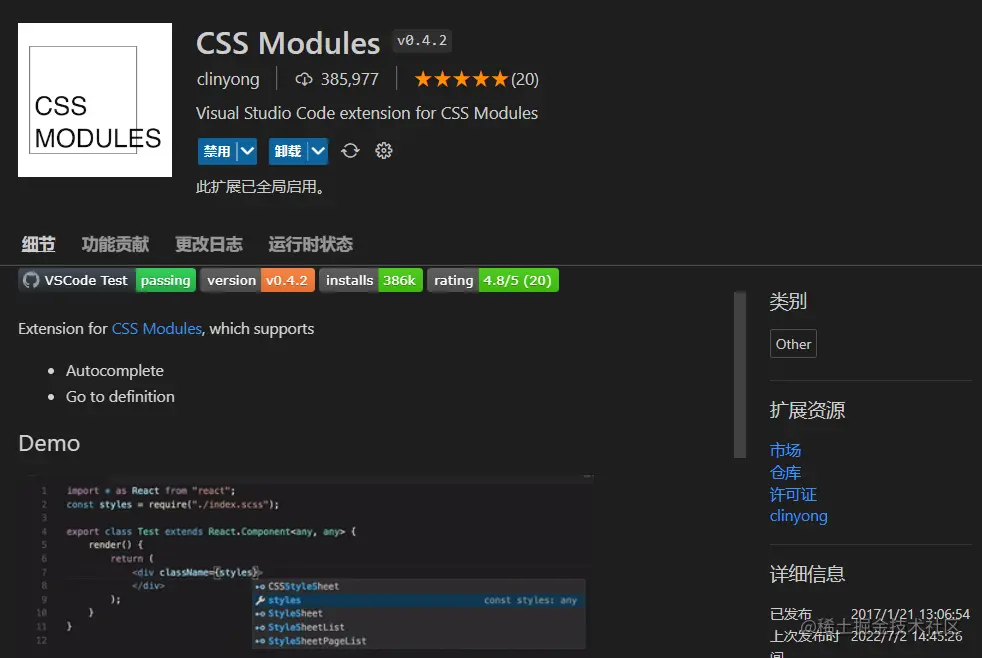Expand the 卸载 dropdown arrow
This screenshot has height=658, width=982.
tap(318, 152)
